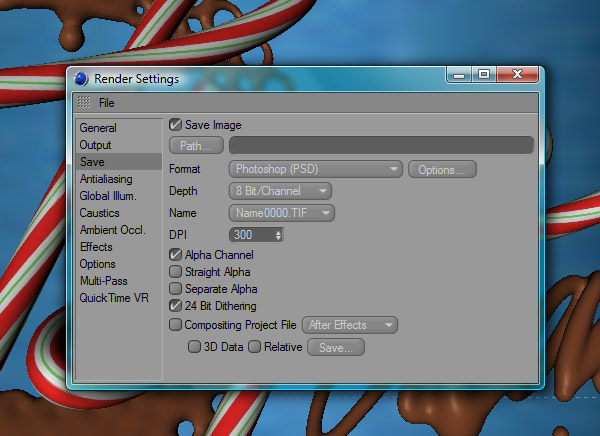
Task: Open the QuickTime VR settings page
Action: pyautogui.click(x=114, y=298)
